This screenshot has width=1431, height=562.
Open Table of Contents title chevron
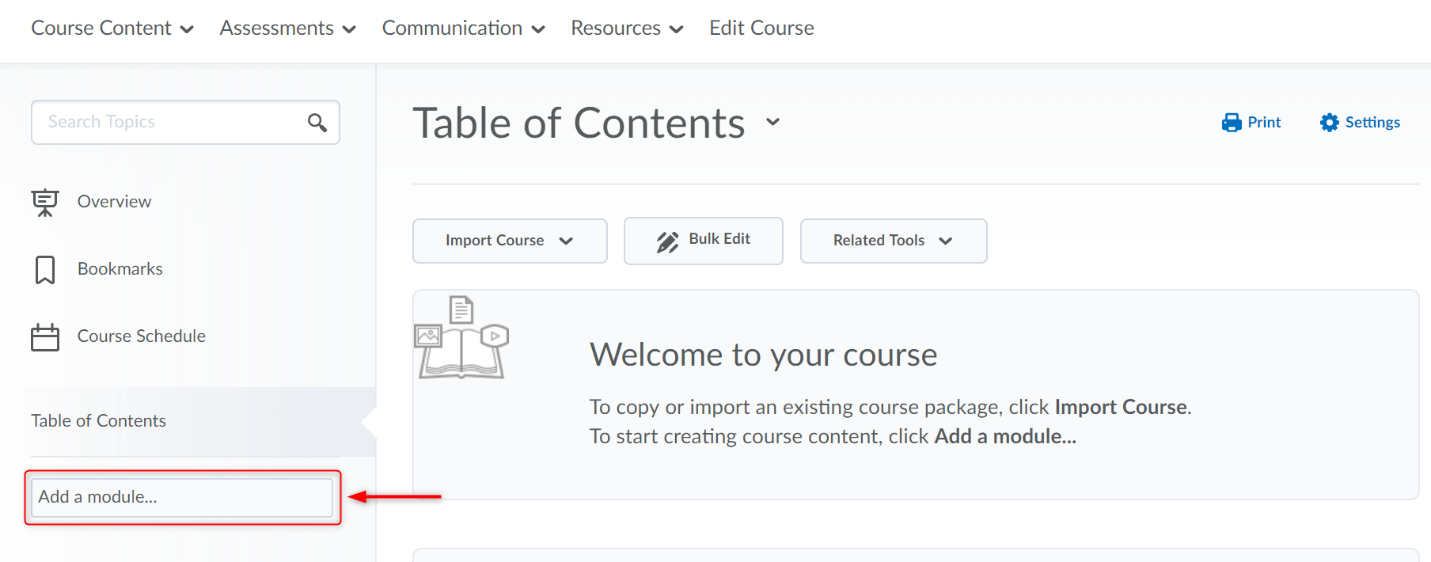point(772,122)
